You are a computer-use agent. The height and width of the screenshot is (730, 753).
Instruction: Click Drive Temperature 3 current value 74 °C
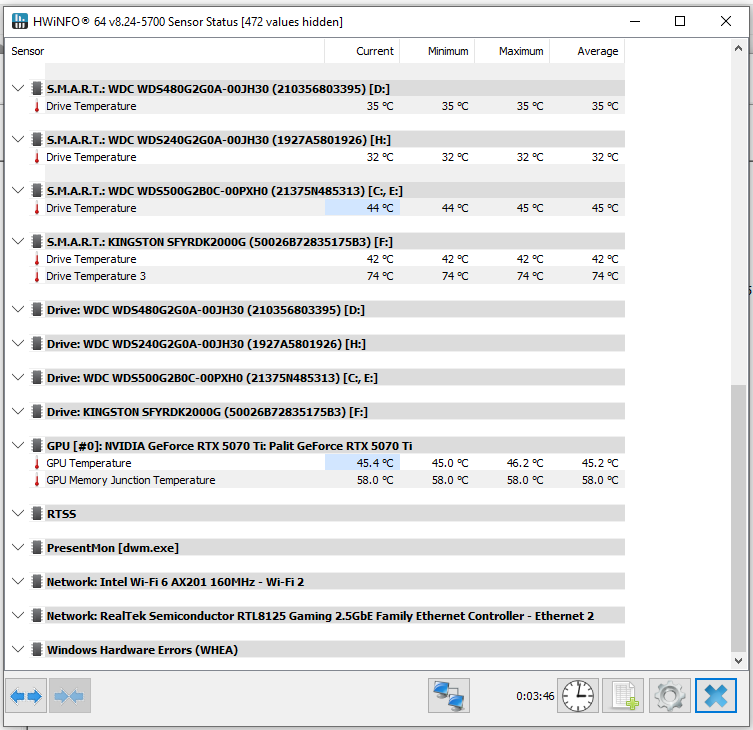pyautogui.click(x=380, y=276)
